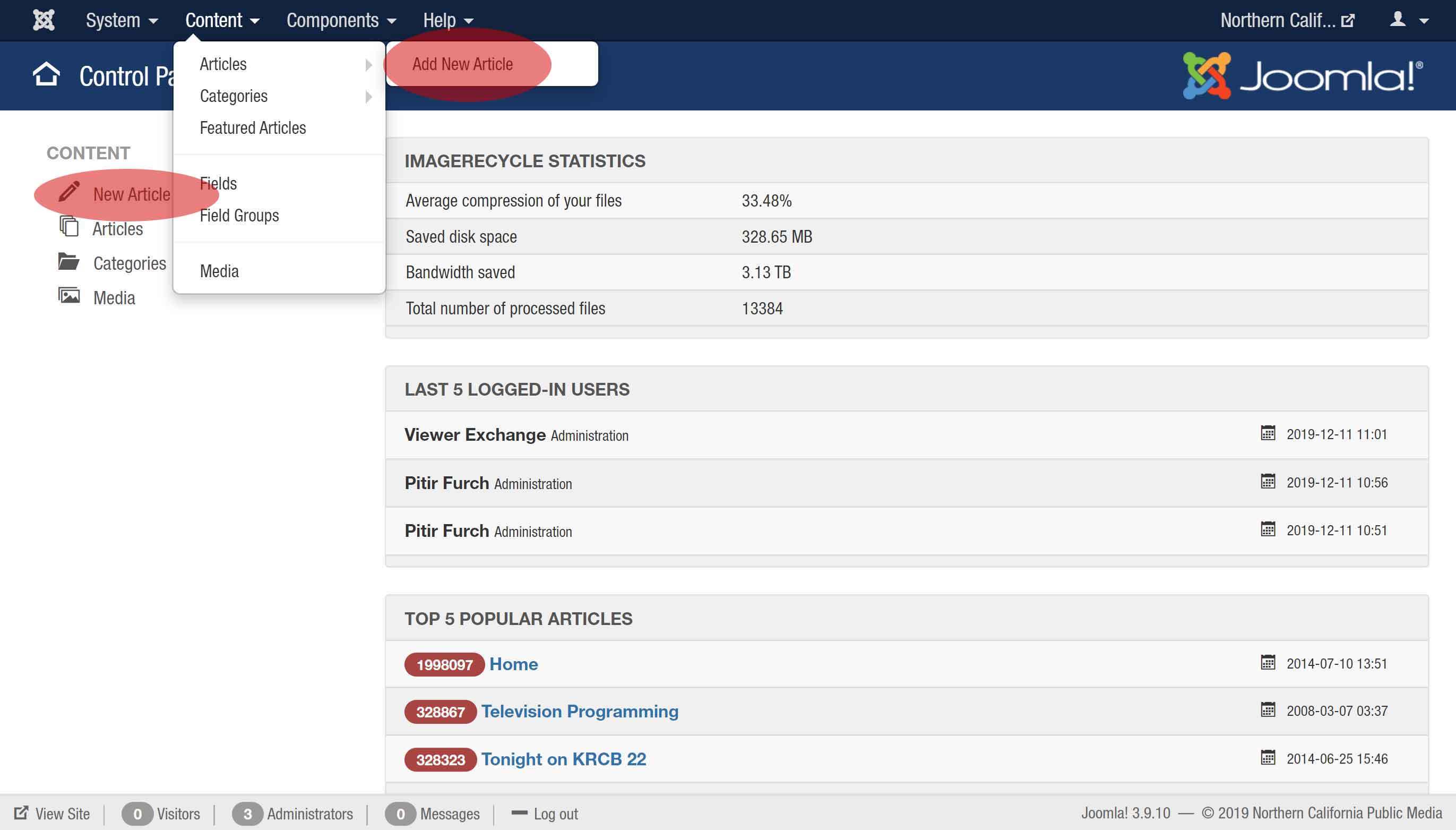Select Field Groups in Content menu
This screenshot has height=830, width=1456.
[239, 216]
